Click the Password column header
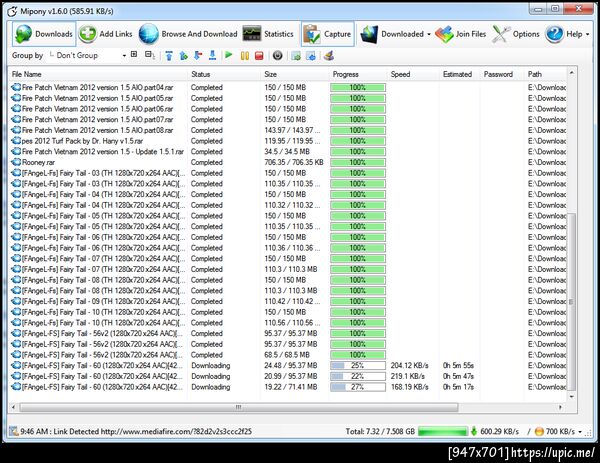 (502, 74)
